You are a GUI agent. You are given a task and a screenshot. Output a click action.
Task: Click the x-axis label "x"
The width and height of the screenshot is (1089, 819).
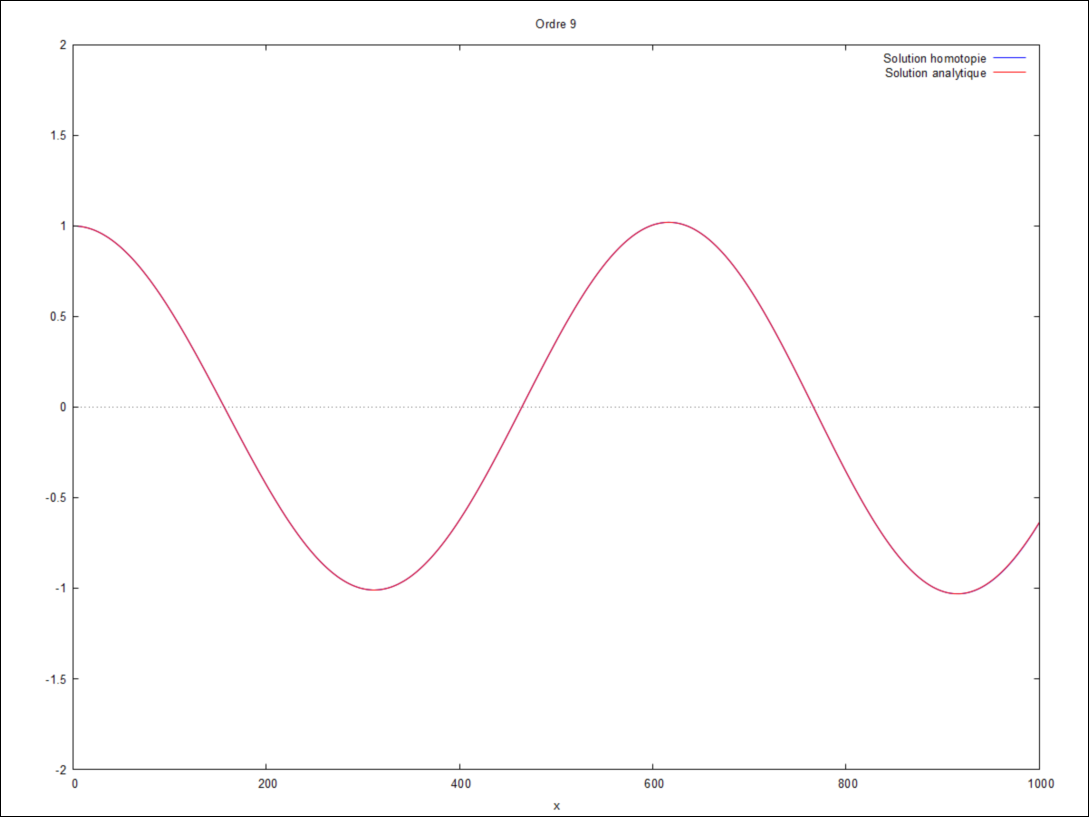tap(556, 806)
